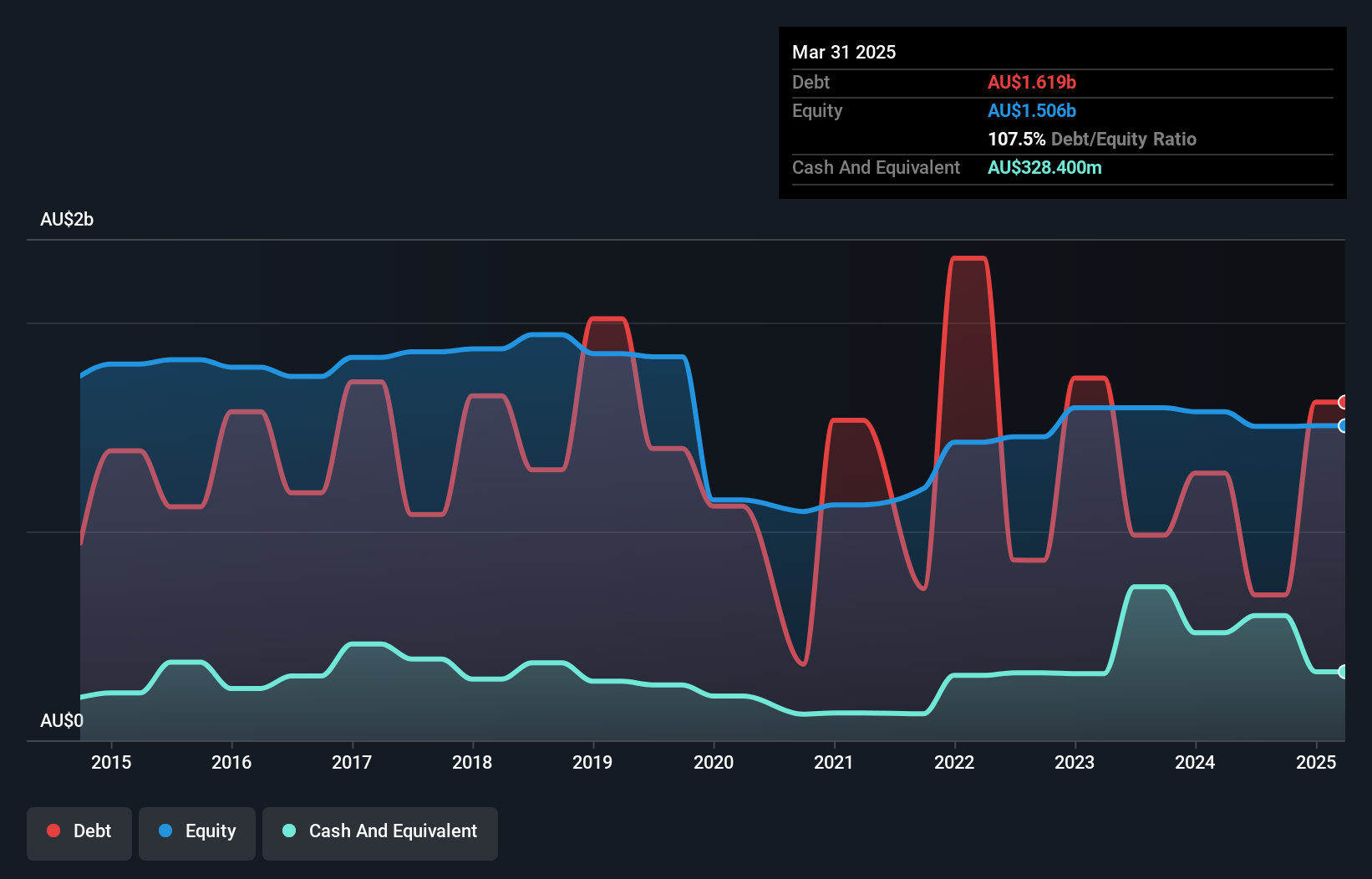Select the red Debt endpoint marker on chart
Screen dimensions: 1372x879
click(1343, 402)
